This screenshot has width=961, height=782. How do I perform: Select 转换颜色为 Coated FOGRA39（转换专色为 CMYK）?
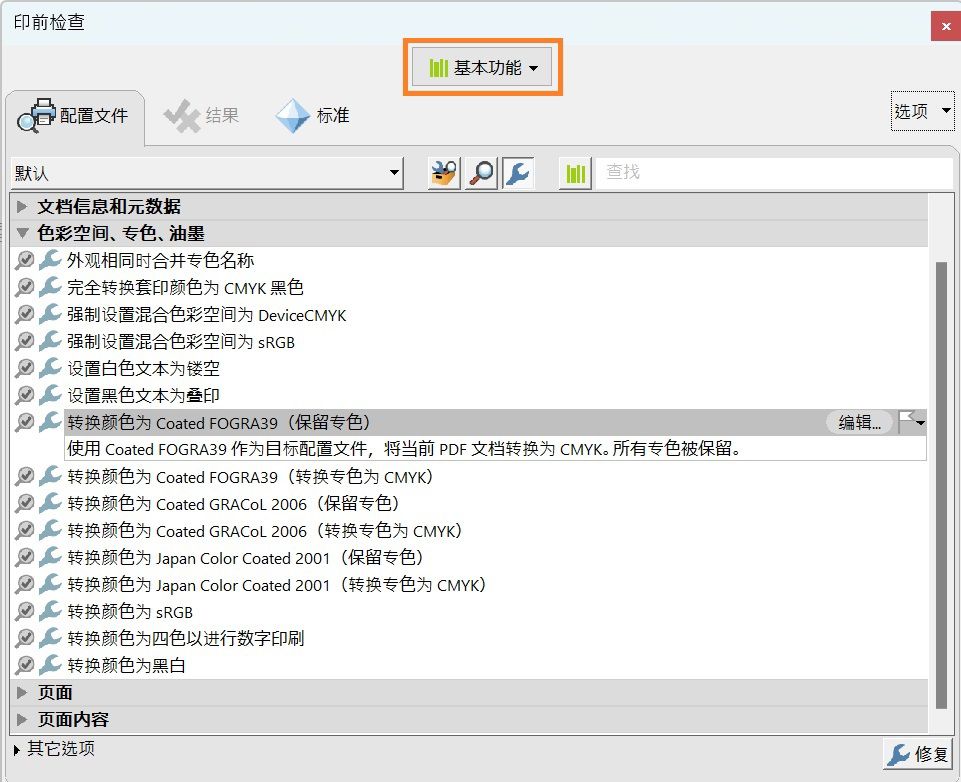click(x=251, y=477)
